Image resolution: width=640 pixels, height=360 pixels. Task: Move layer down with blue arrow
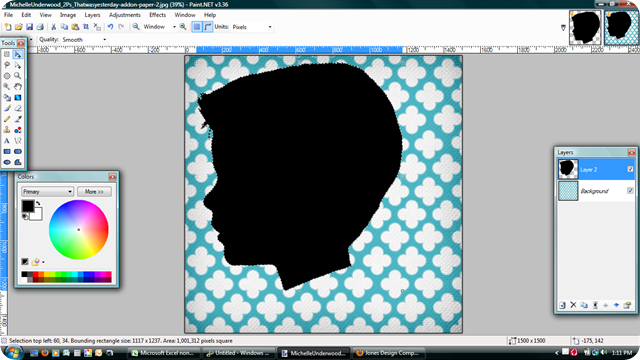coord(616,305)
